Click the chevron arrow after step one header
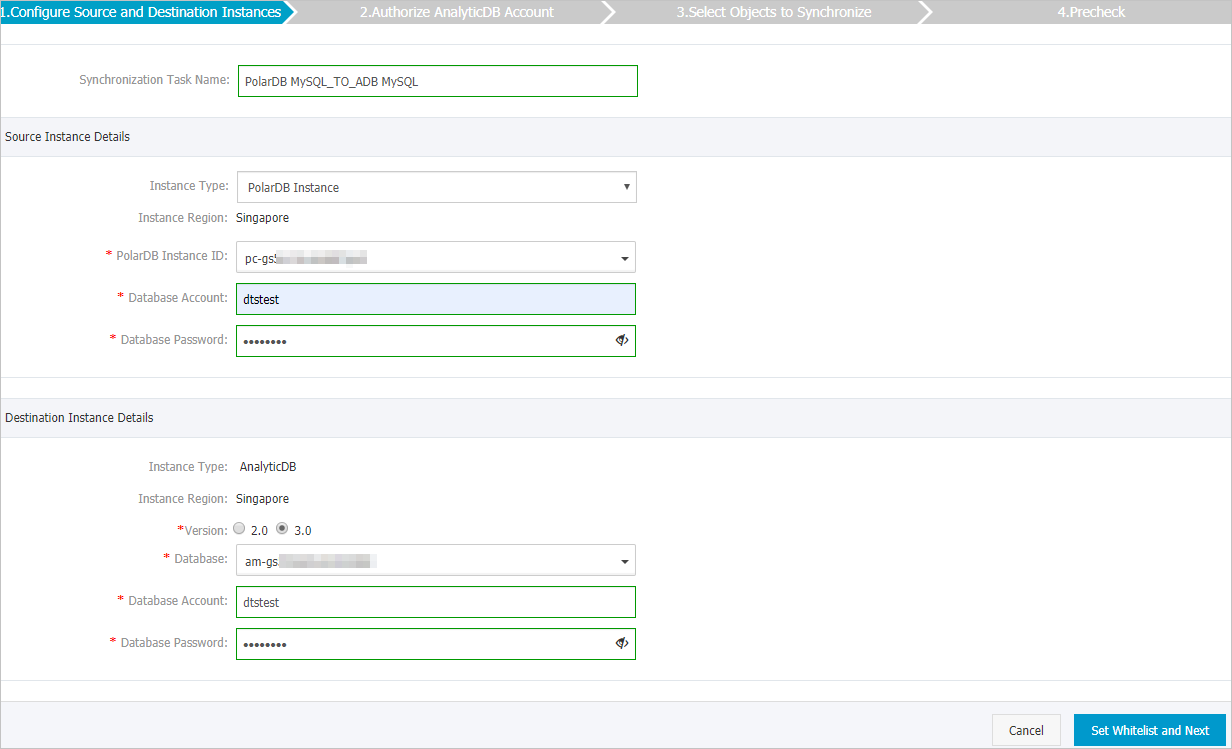The height and width of the screenshot is (749, 1232). [x=291, y=12]
